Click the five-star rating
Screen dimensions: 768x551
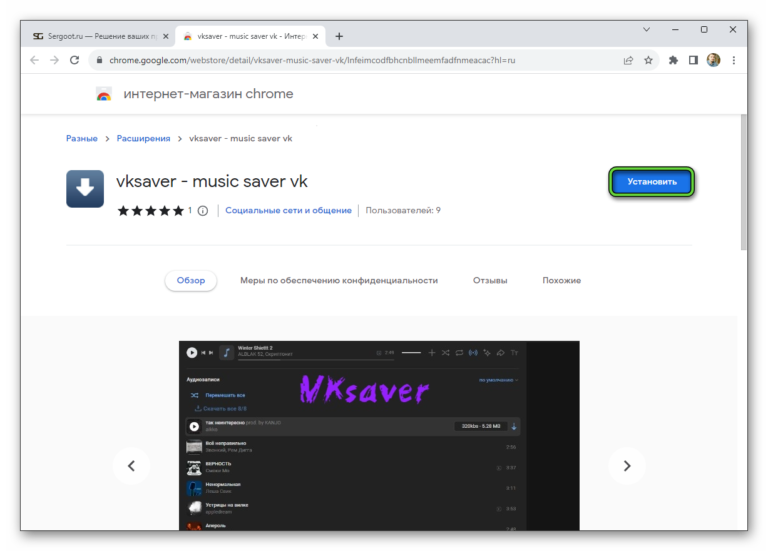[x=150, y=211]
